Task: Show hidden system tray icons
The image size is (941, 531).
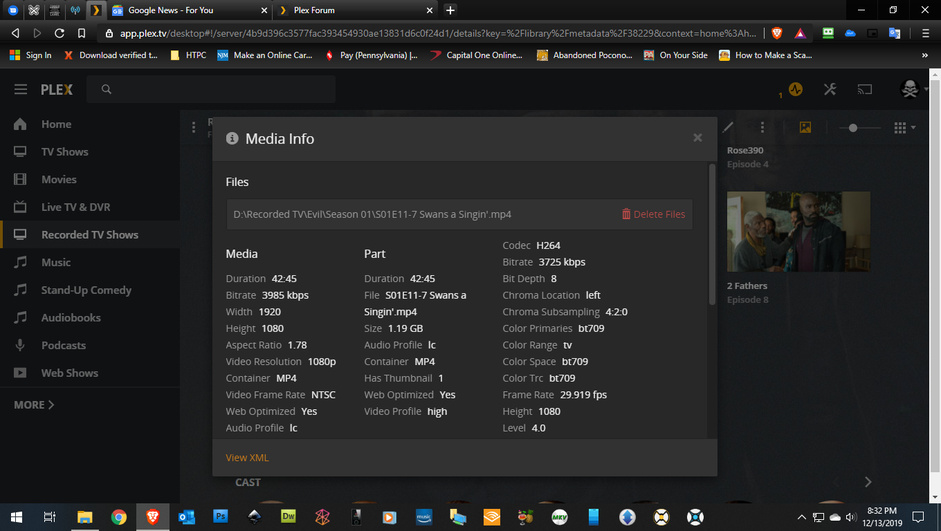Action: tap(801, 517)
